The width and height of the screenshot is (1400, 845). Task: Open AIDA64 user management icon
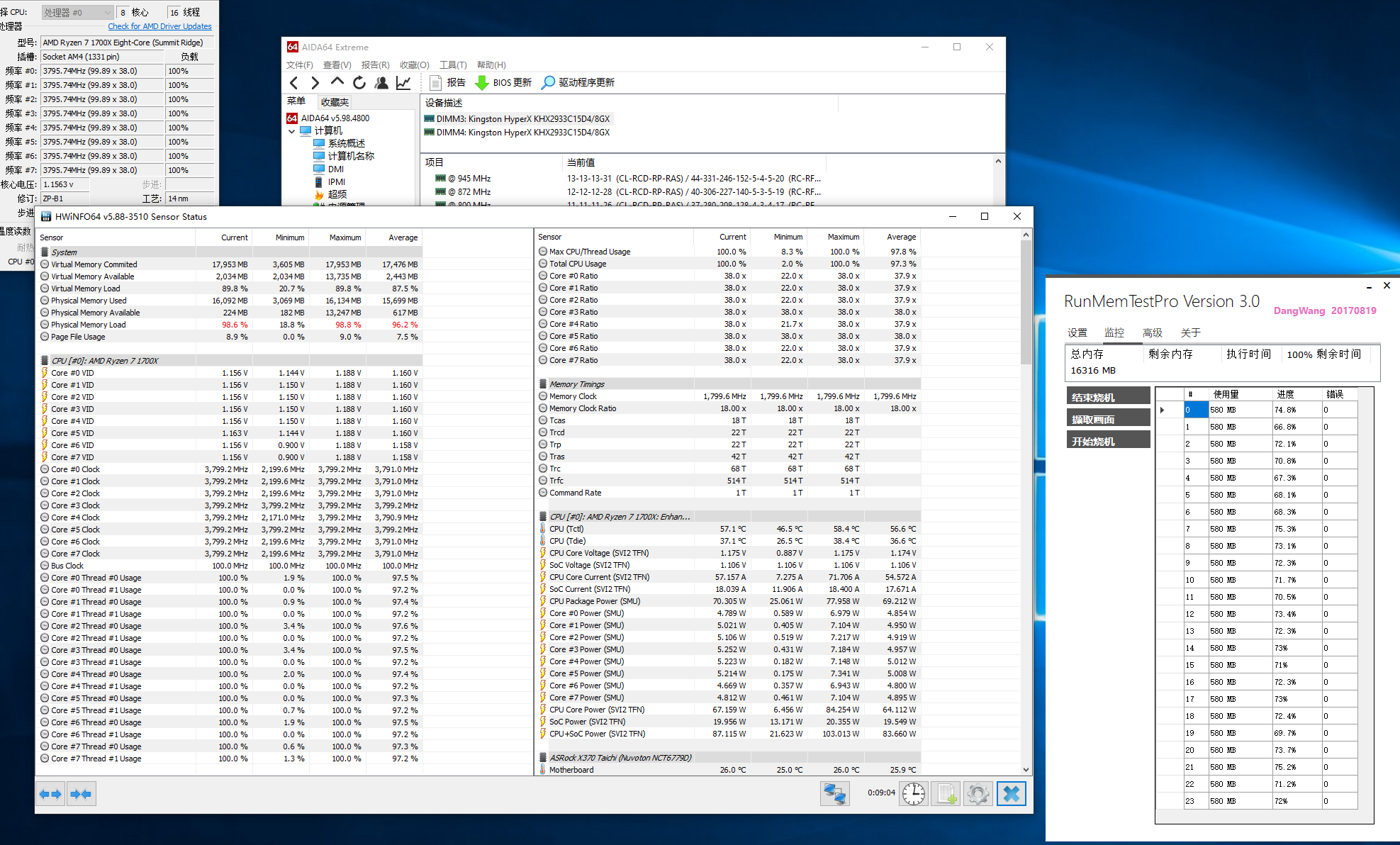tap(381, 83)
